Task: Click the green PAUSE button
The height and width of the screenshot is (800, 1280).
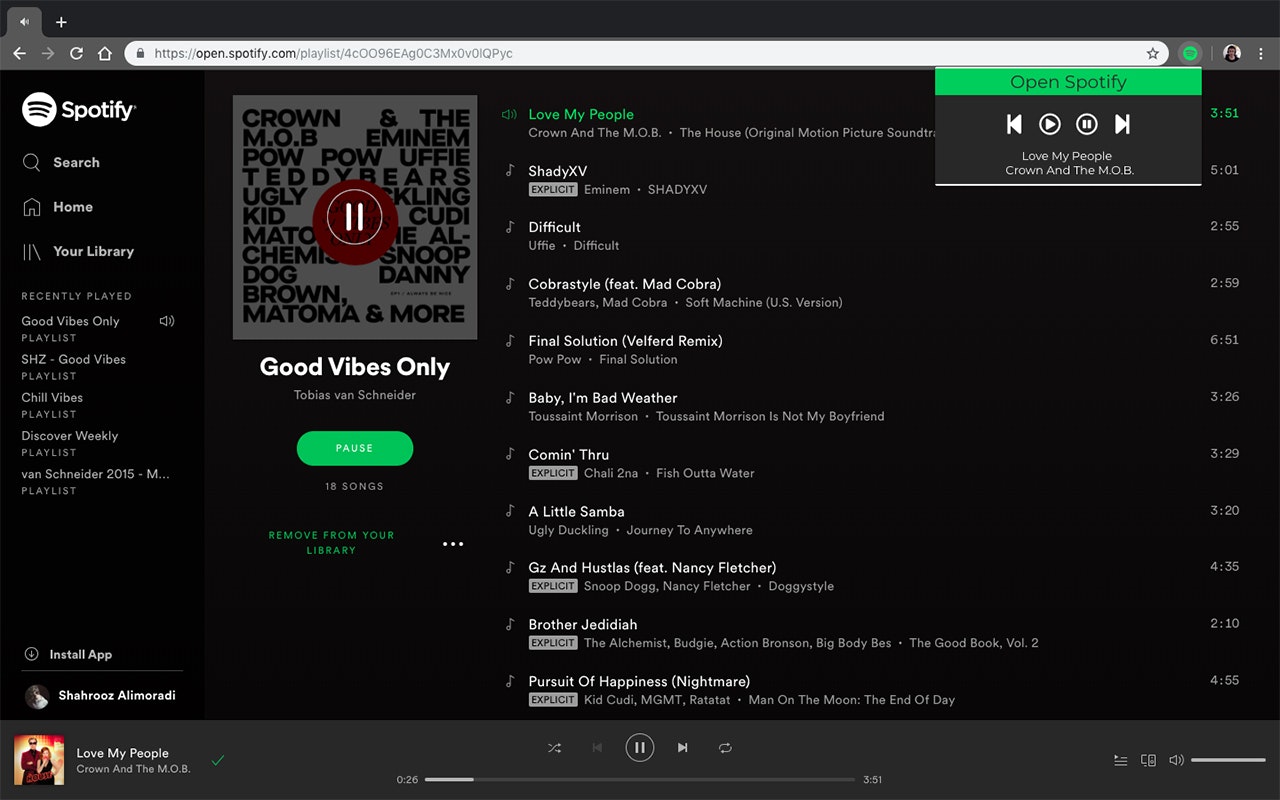Action: click(355, 448)
